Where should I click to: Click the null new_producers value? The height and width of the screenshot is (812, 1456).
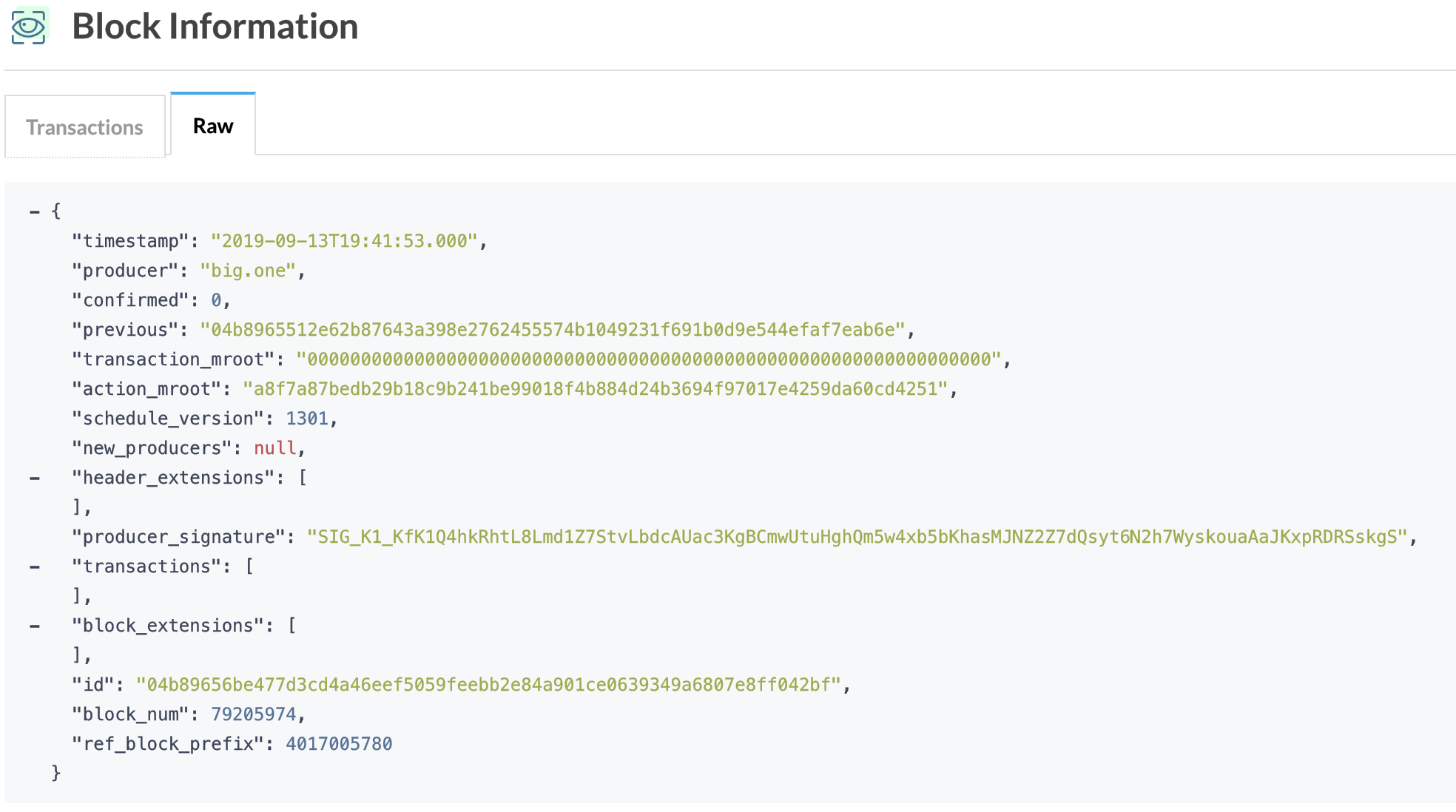(274, 448)
